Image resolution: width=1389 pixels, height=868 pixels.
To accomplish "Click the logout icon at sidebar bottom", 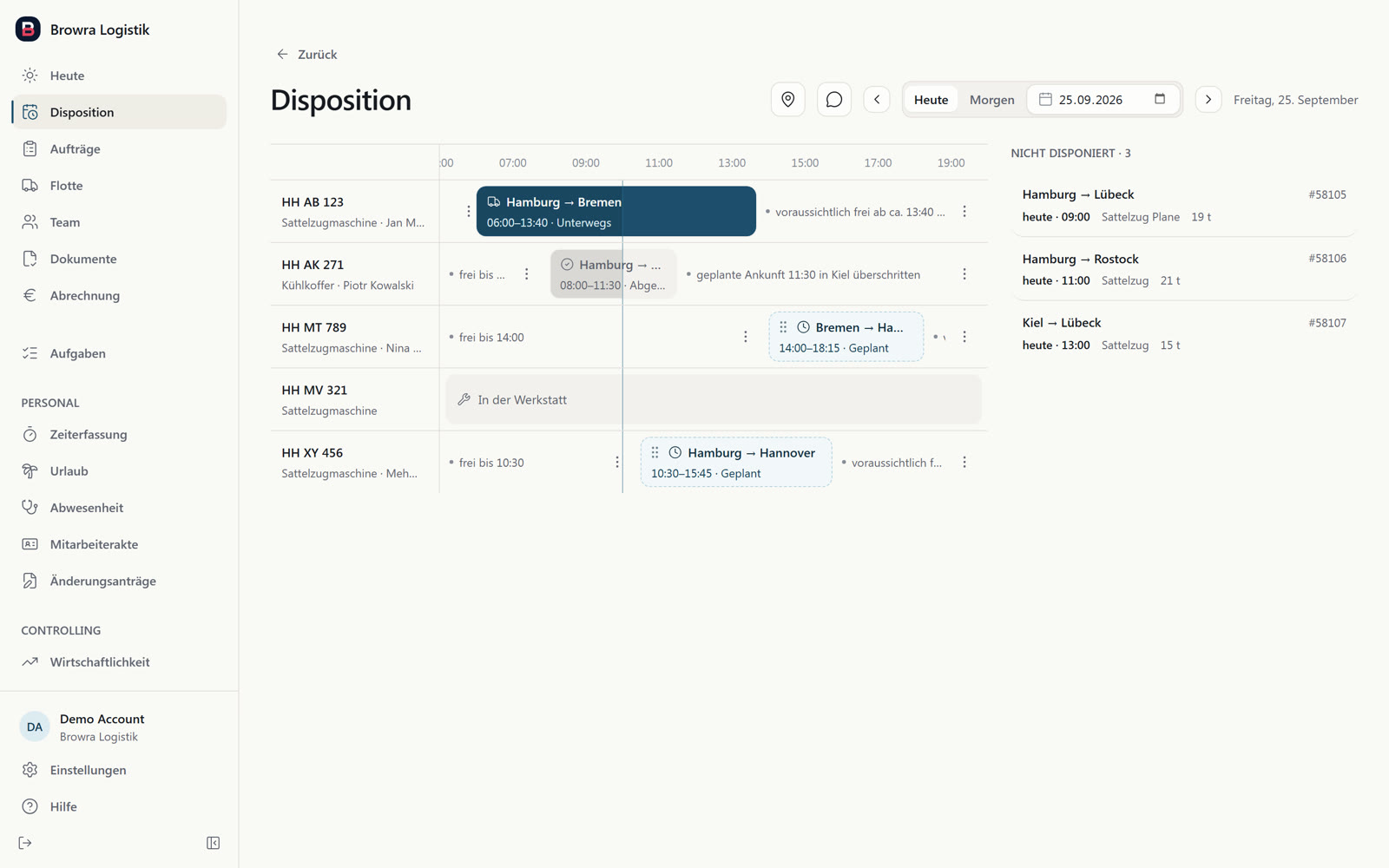I will point(25,843).
